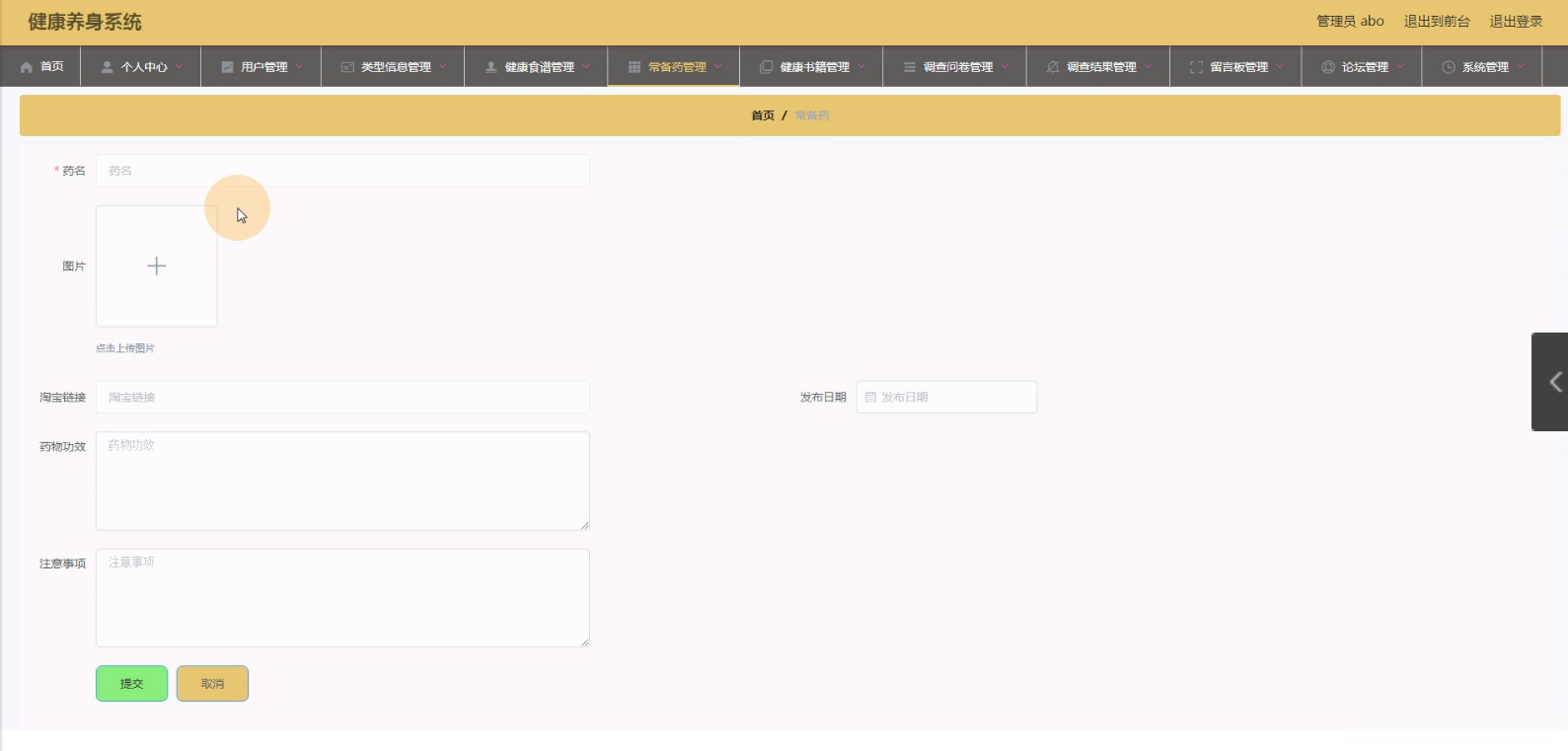Expand the 留言板管理 dropdown arrow
The height and width of the screenshot is (751, 1568).
[1280, 66]
